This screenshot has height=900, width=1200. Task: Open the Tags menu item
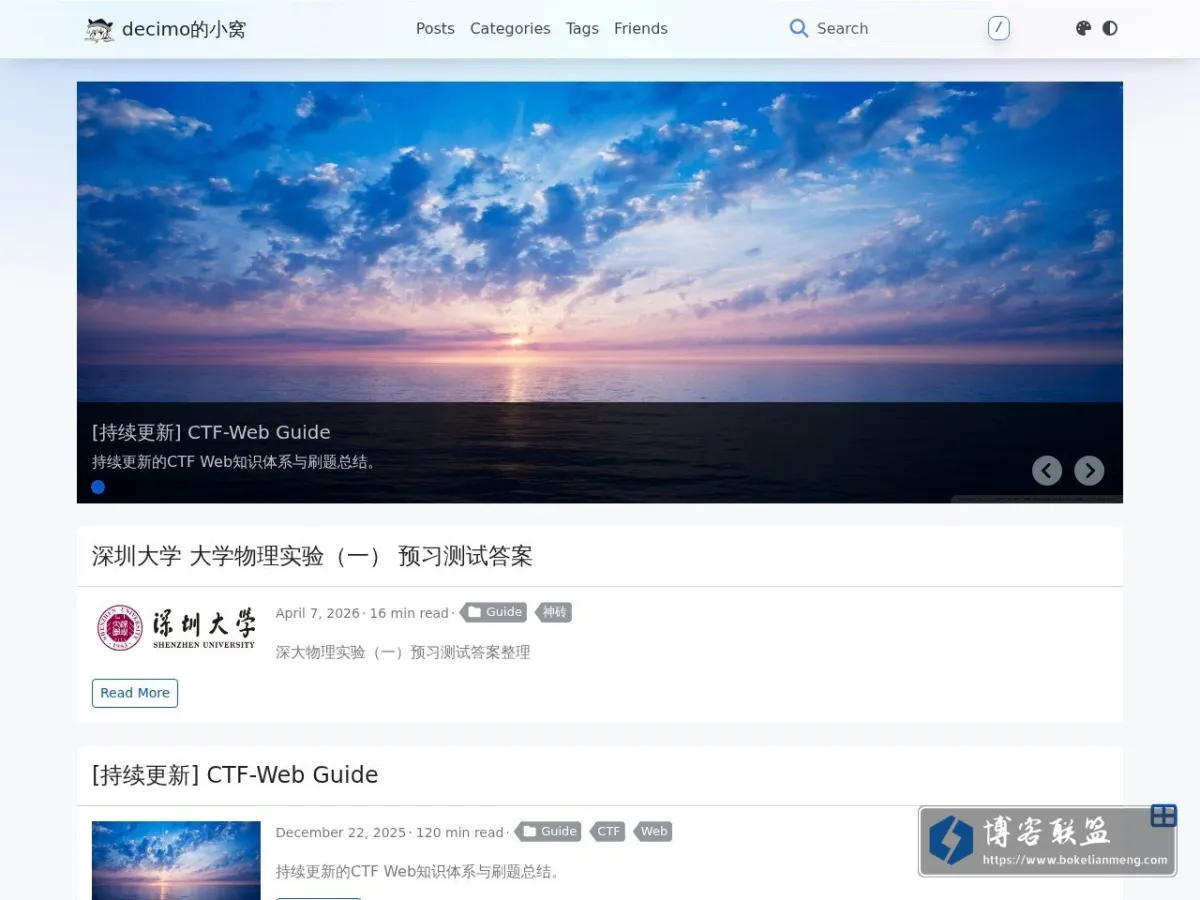(x=582, y=28)
